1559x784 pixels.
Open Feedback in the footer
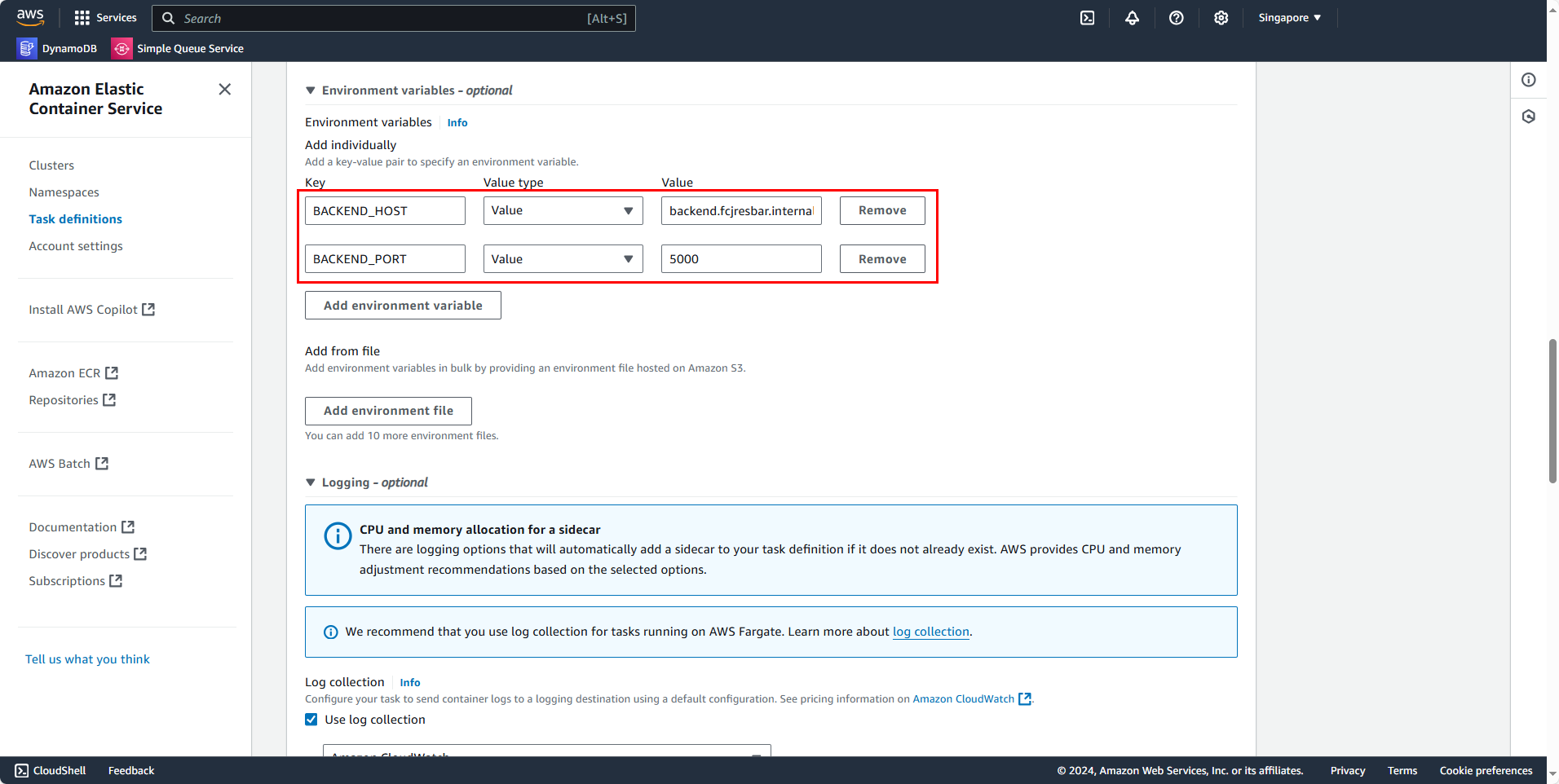pyautogui.click(x=131, y=771)
